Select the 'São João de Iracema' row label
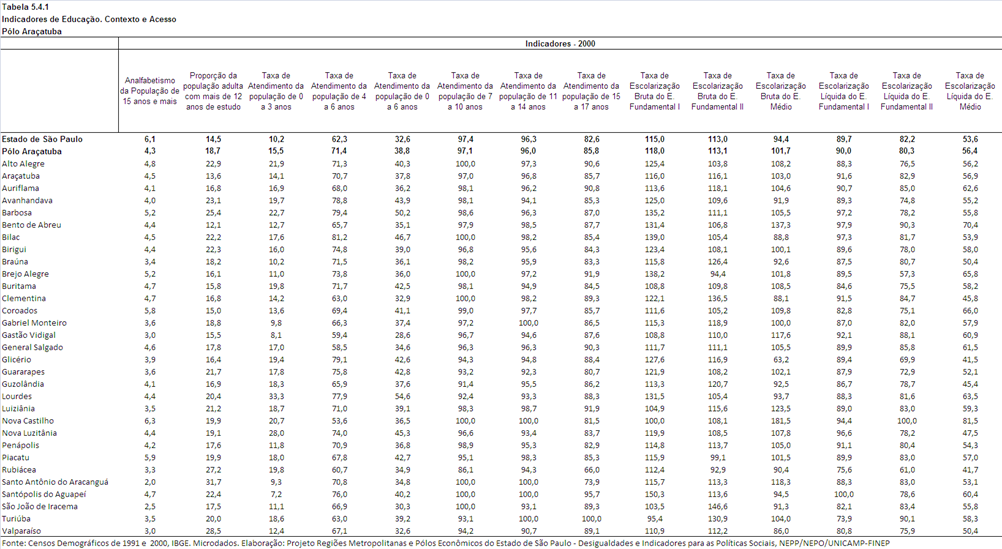 (40, 507)
